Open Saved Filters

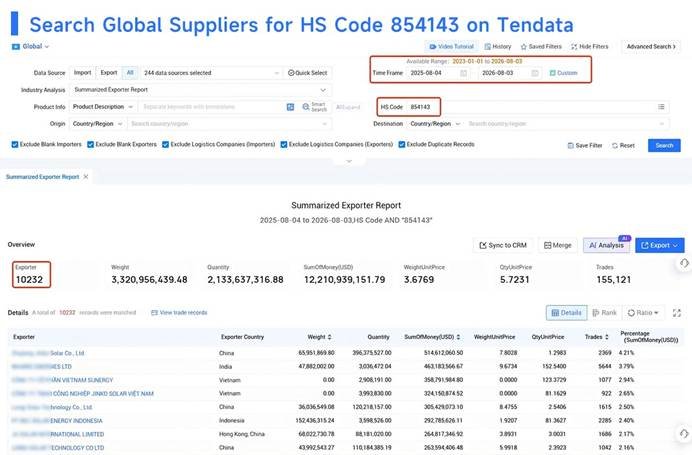(x=541, y=46)
